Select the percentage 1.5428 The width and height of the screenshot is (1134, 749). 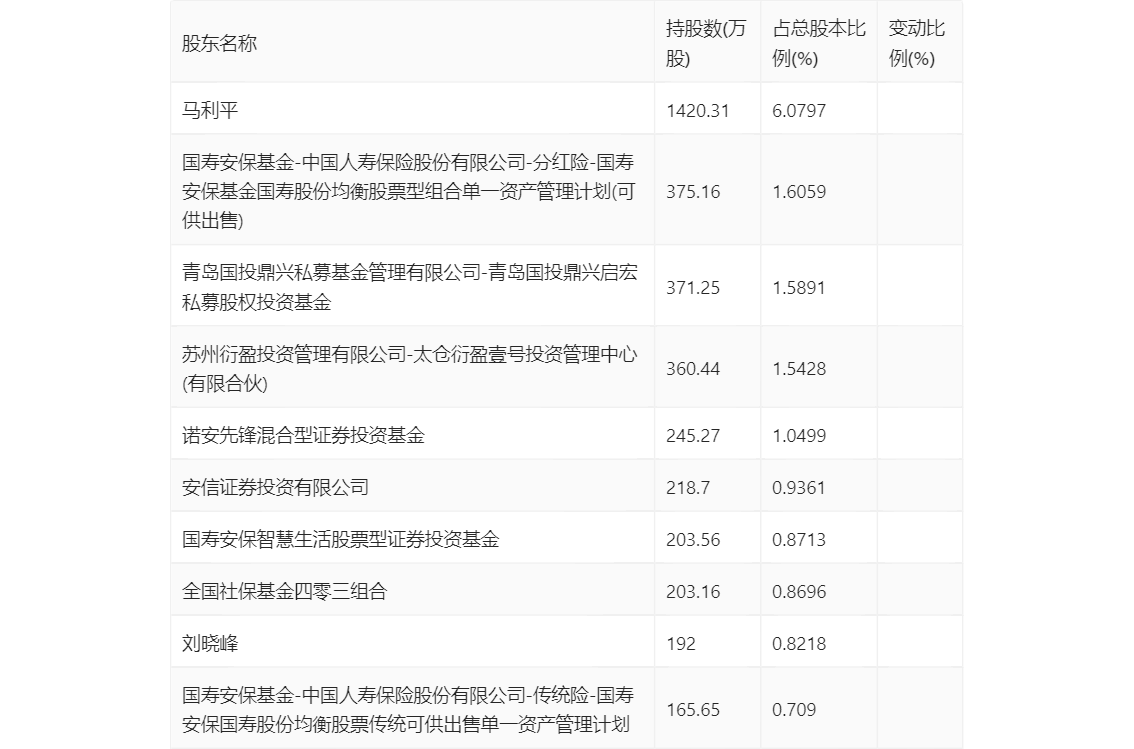click(x=798, y=369)
